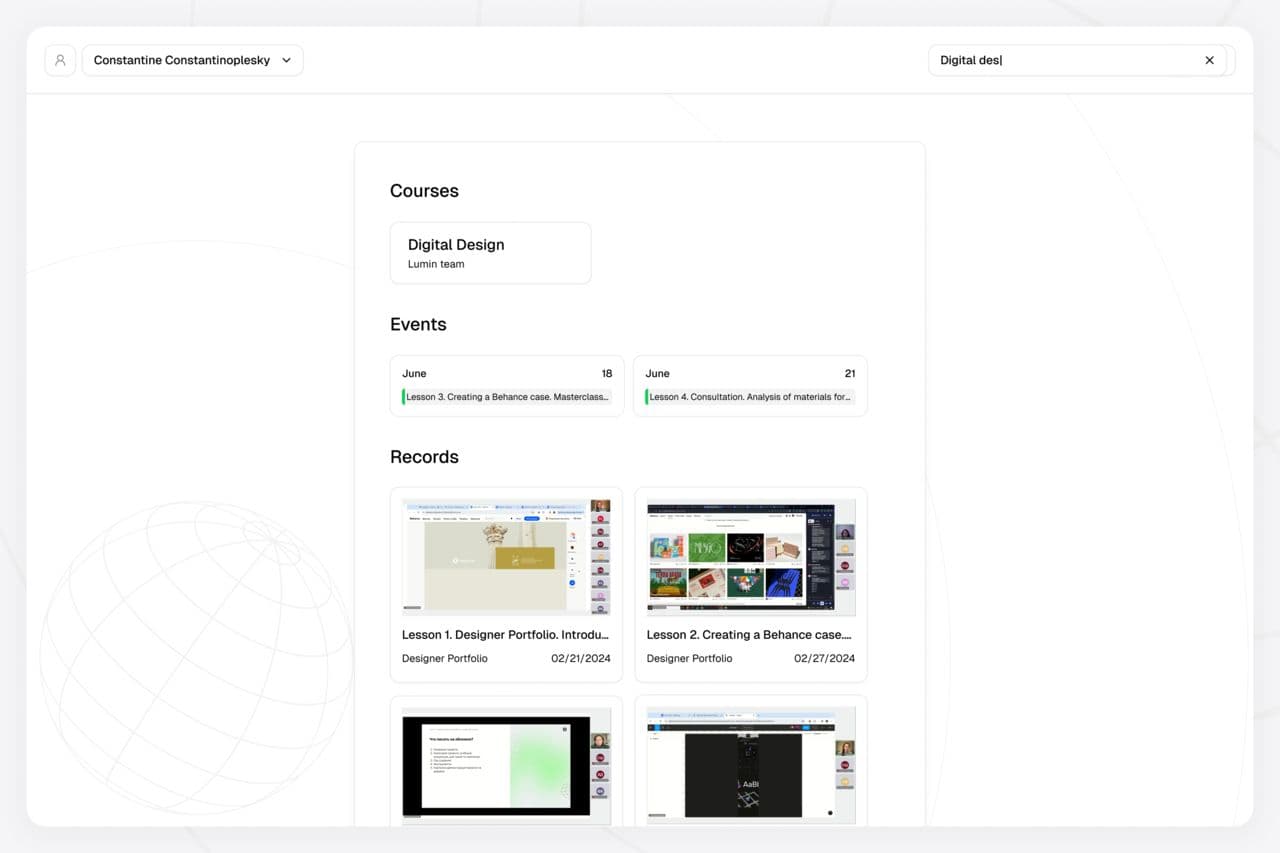Open the recording thumbnail with the green gradient slide
Screen dimensions: 1280x853
pos(506,764)
